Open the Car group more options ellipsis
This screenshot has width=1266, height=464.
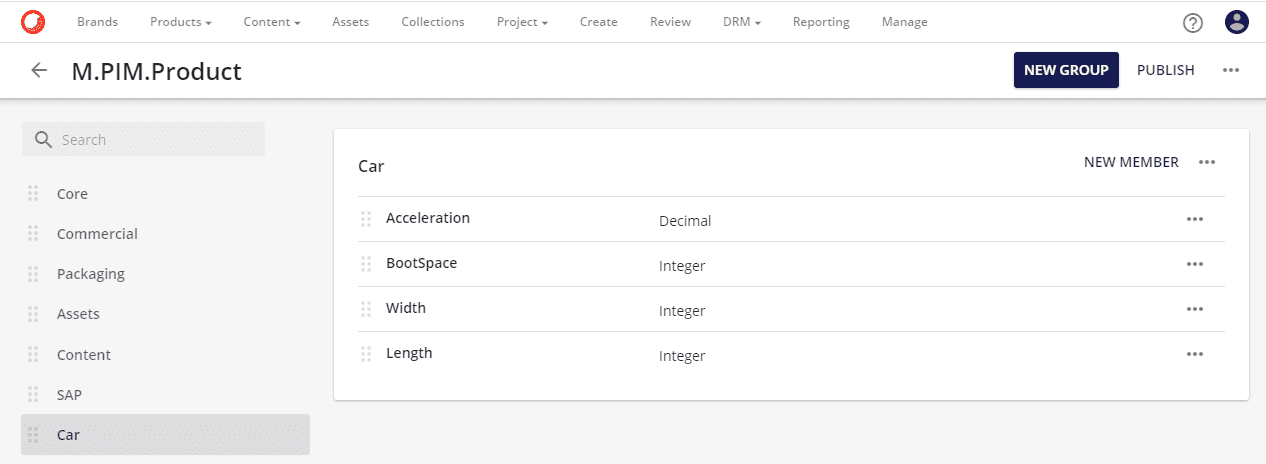click(x=1207, y=162)
